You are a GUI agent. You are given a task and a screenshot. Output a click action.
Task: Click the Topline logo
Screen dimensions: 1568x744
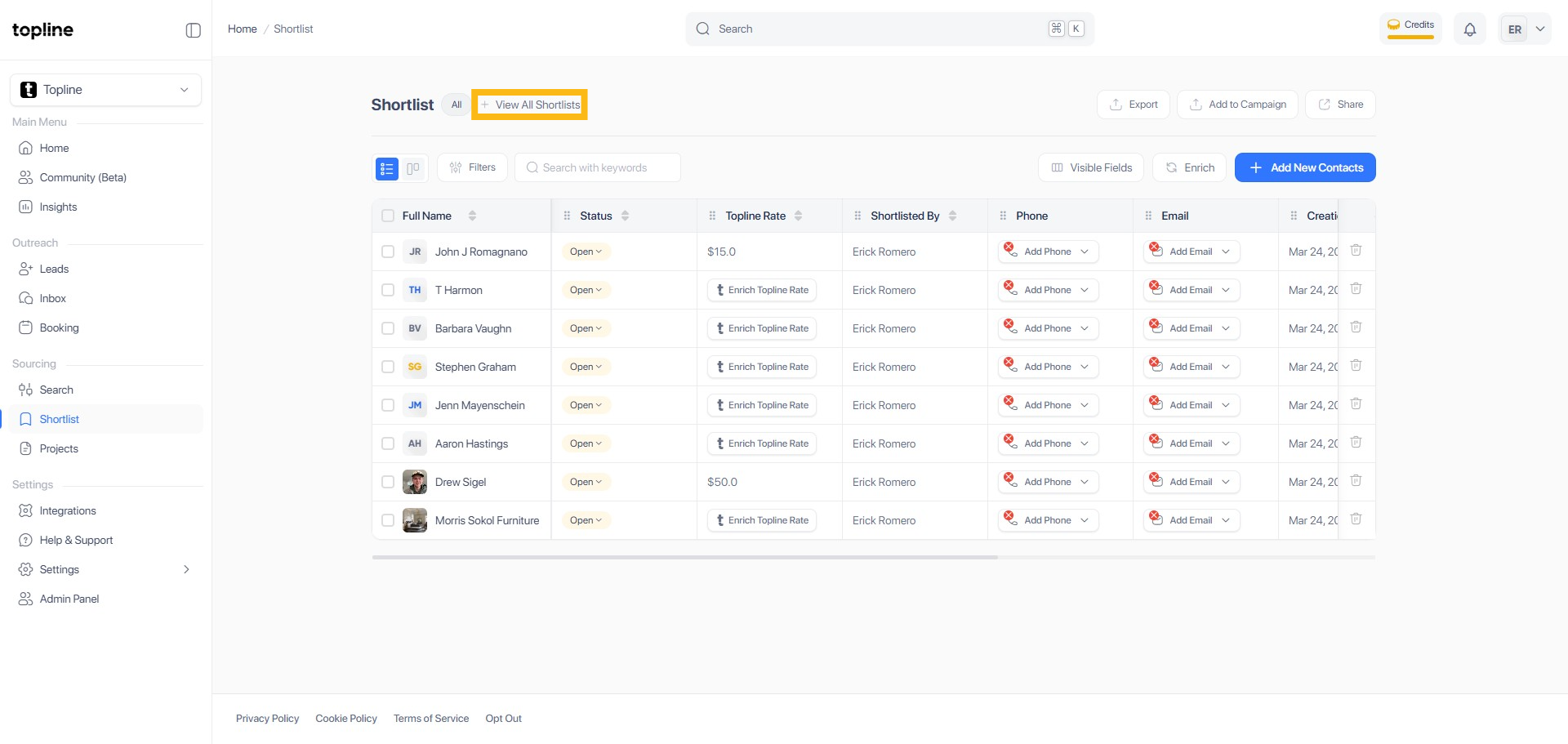pos(42,30)
